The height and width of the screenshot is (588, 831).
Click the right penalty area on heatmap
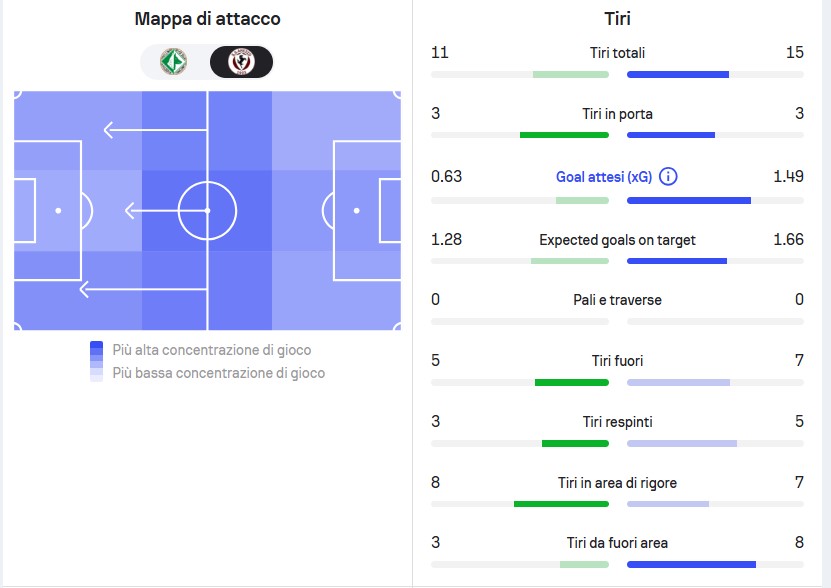367,210
